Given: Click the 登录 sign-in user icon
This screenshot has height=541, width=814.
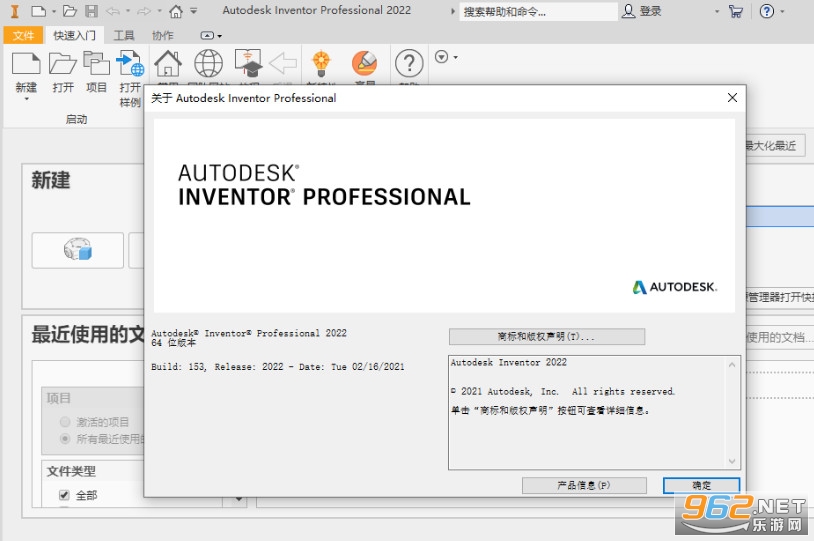Looking at the screenshot, I should [x=628, y=11].
